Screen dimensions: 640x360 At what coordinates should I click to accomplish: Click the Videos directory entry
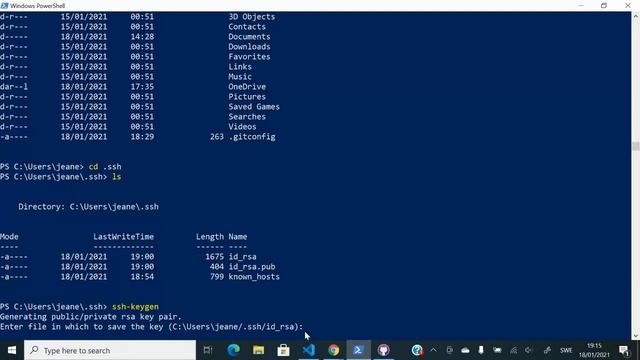(x=242, y=127)
